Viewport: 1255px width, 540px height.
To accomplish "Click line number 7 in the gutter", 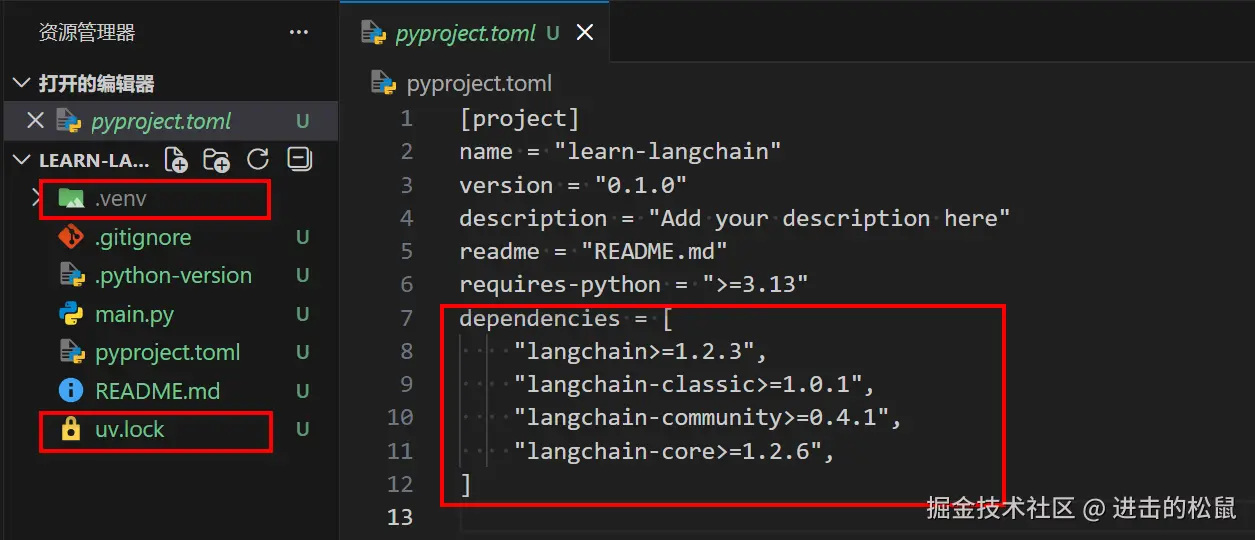I will pos(405,318).
